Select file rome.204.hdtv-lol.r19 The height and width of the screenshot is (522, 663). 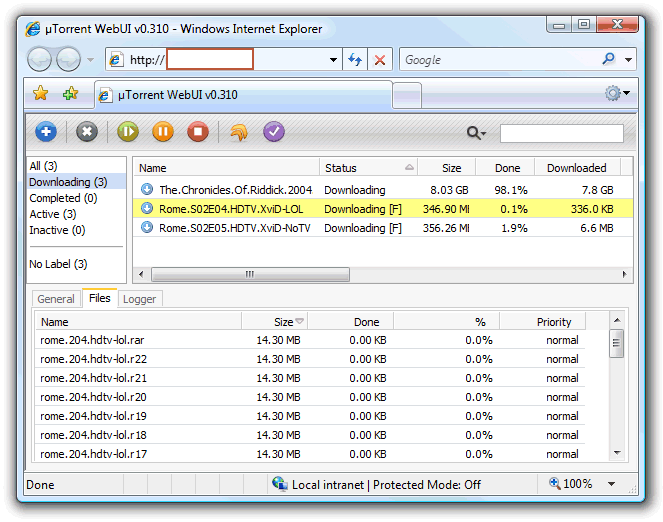pyautogui.click(x=310, y=416)
